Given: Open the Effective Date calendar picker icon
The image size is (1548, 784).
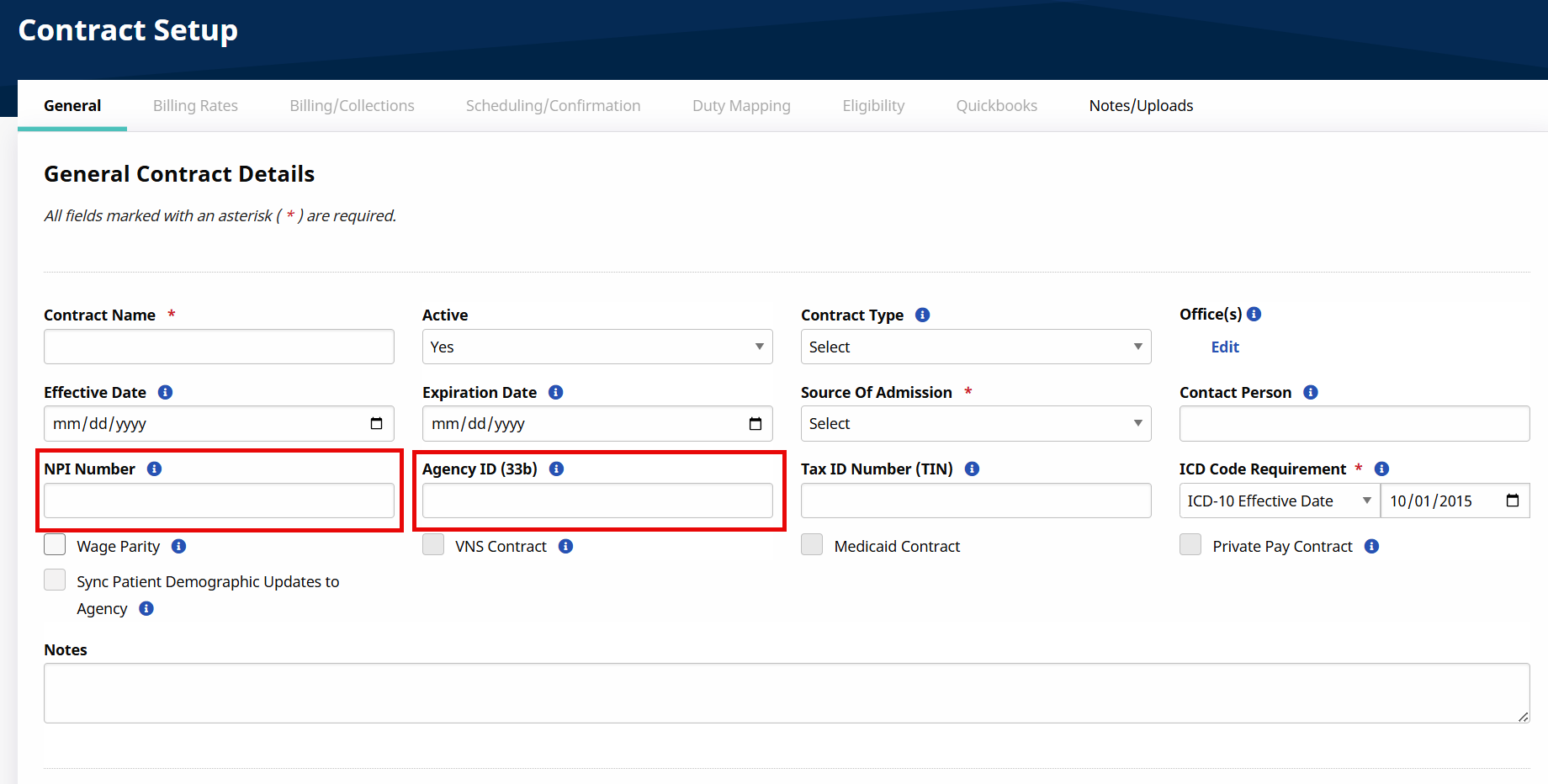Looking at the screenshot, I should pos(376,424).
